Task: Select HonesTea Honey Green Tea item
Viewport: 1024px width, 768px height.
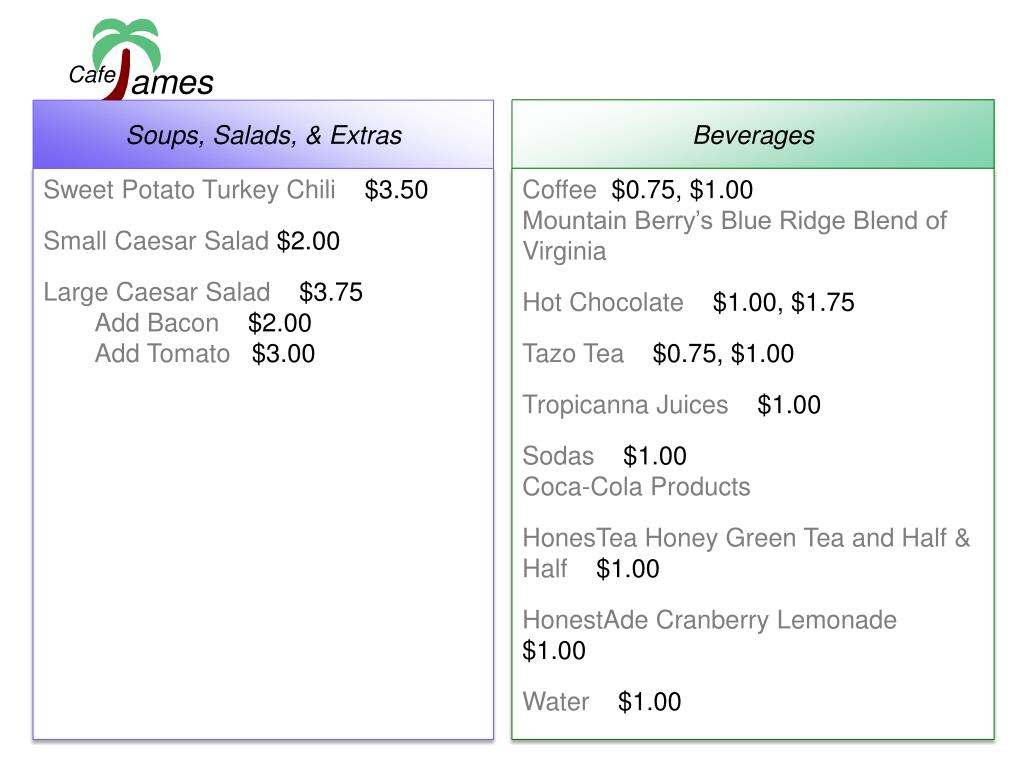Action: coord(746,553)
